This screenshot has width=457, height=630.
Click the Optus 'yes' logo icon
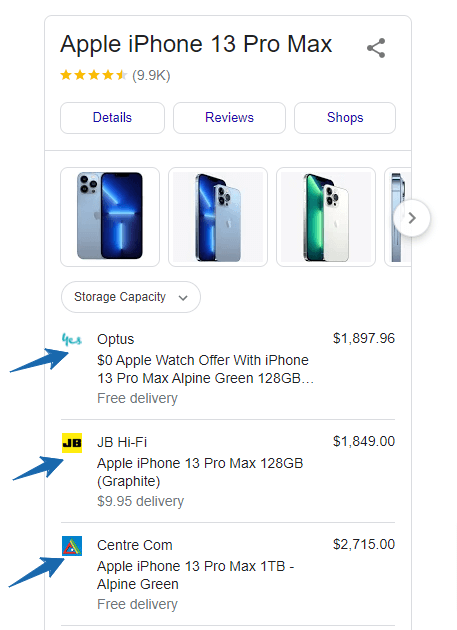(x=72, y=340)
